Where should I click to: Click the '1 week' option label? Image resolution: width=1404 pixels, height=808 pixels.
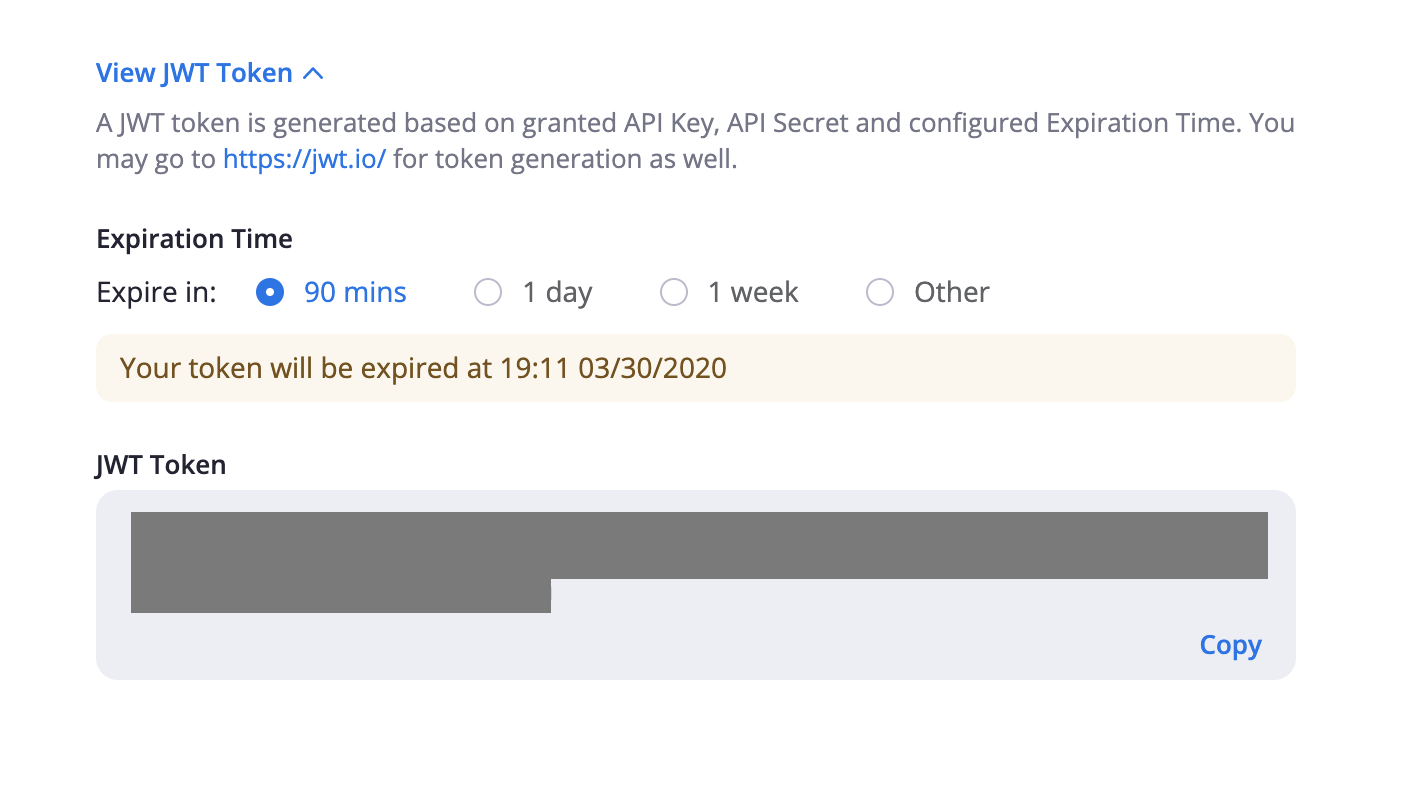pos(753,292)
